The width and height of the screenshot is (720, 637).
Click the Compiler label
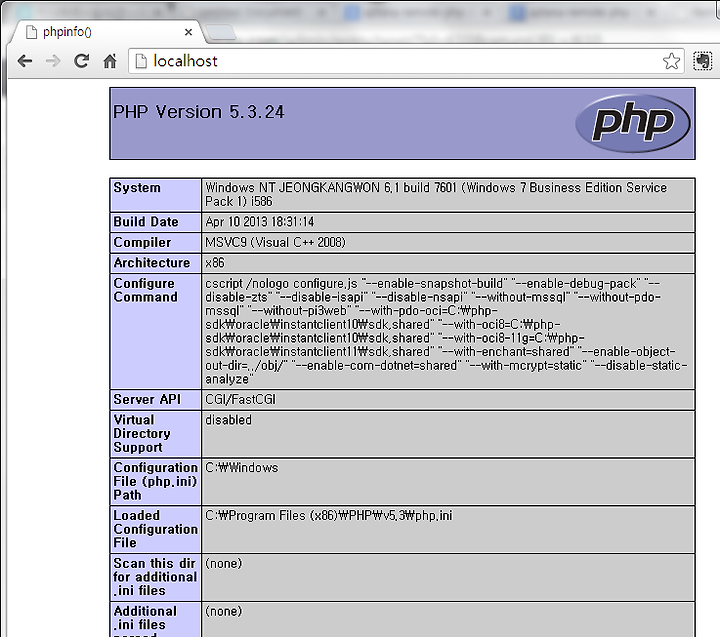point(142,242)
